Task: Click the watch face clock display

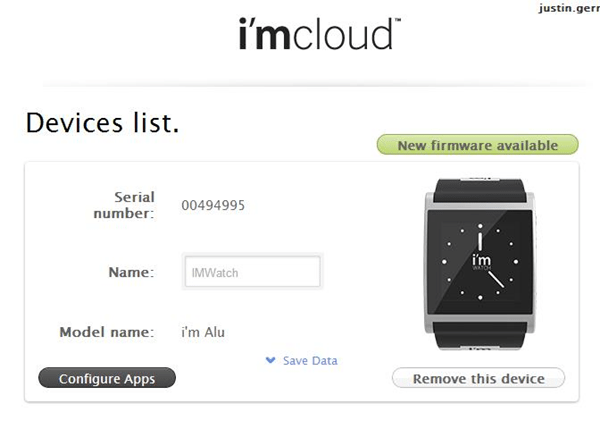Action: [480, 262]
